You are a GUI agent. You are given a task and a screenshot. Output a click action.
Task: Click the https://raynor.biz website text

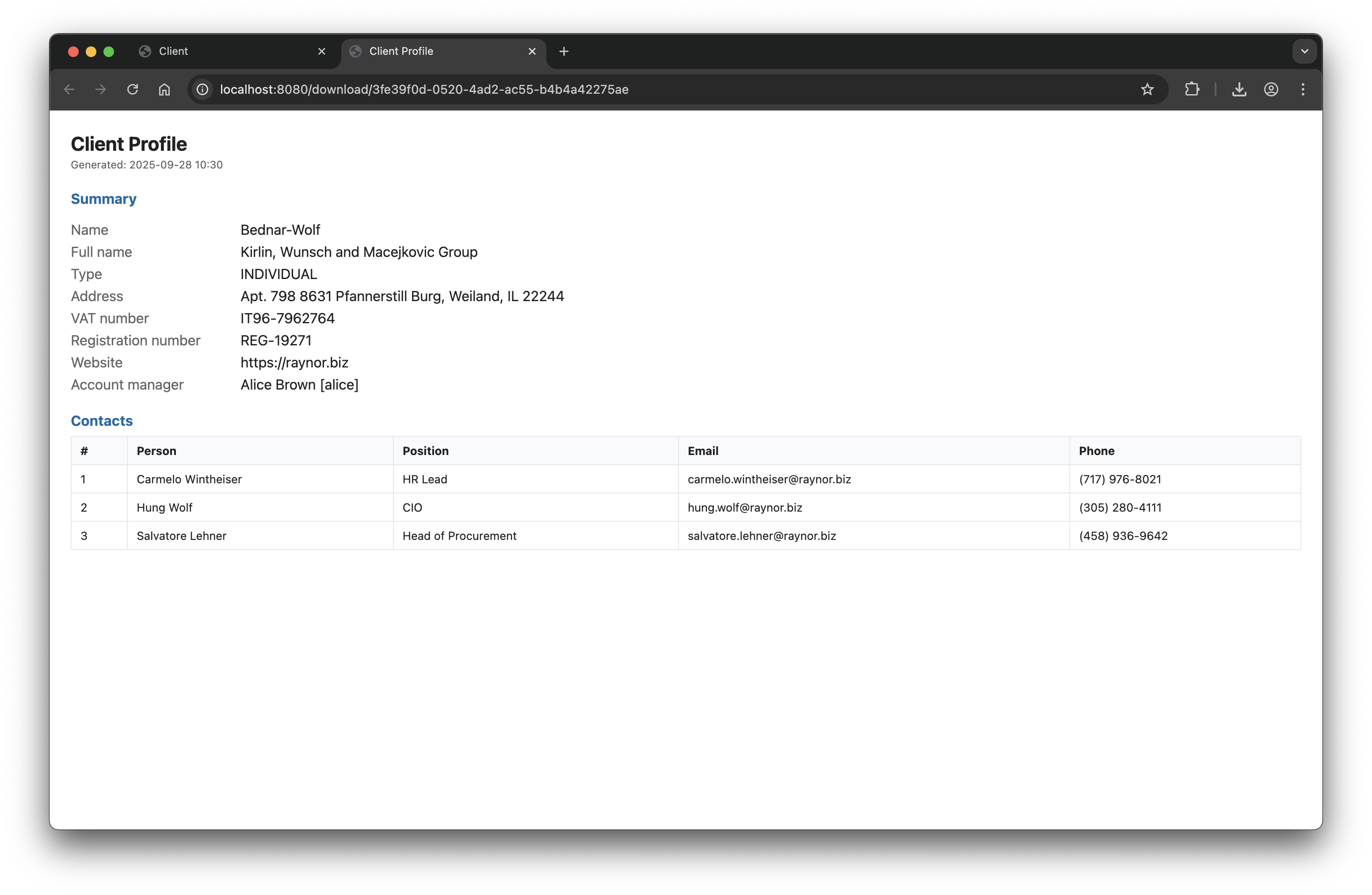point(294,363)
